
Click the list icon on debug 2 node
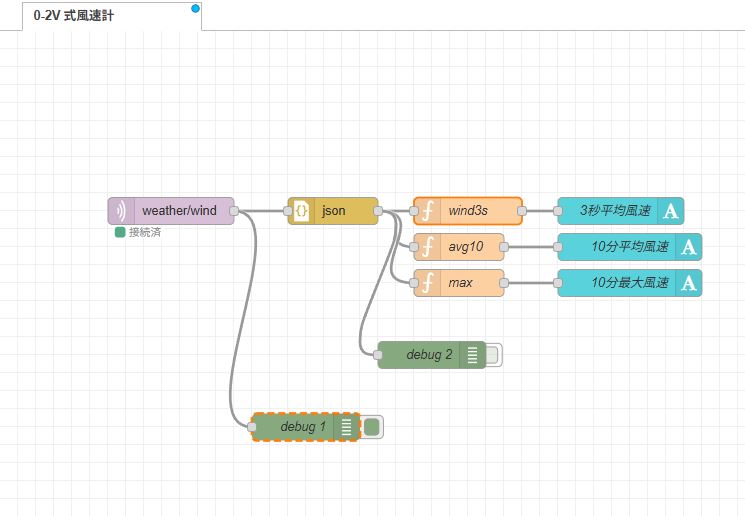pyautogui.click(x=473, y=355)
